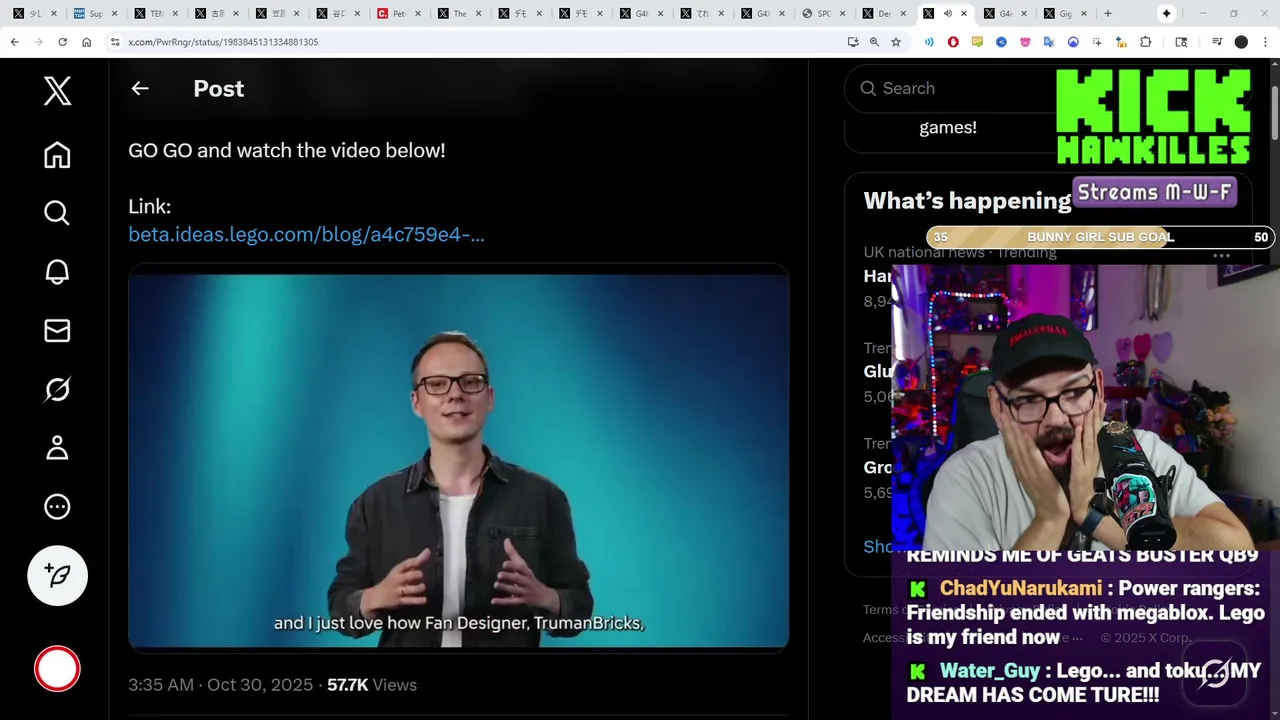
Task: Click the red Opera-style extension icon
Action: pos(953,42)
